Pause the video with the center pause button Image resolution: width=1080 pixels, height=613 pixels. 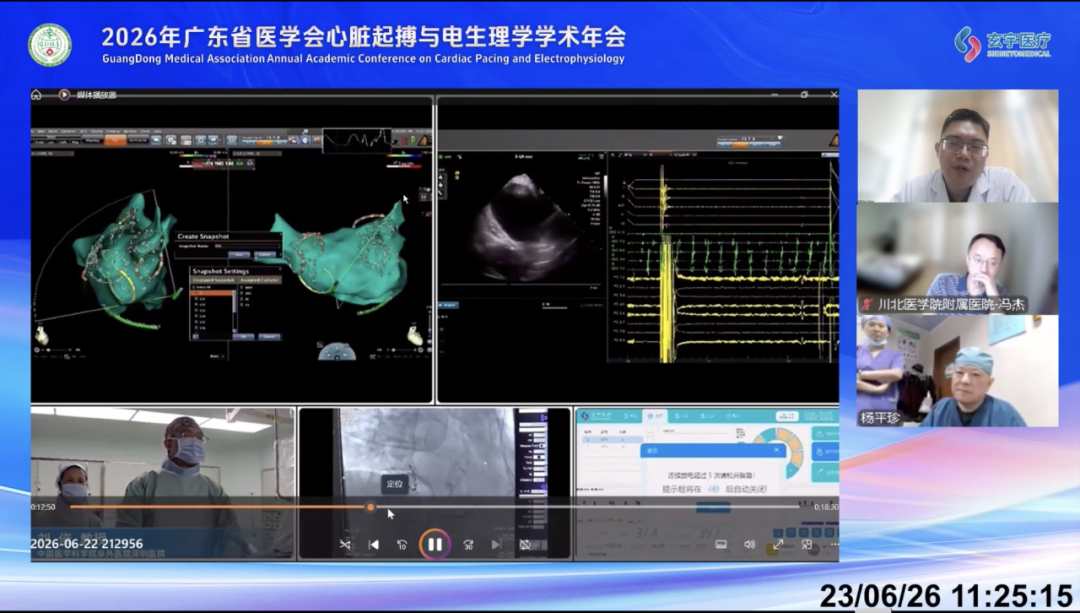coord(435,544)
